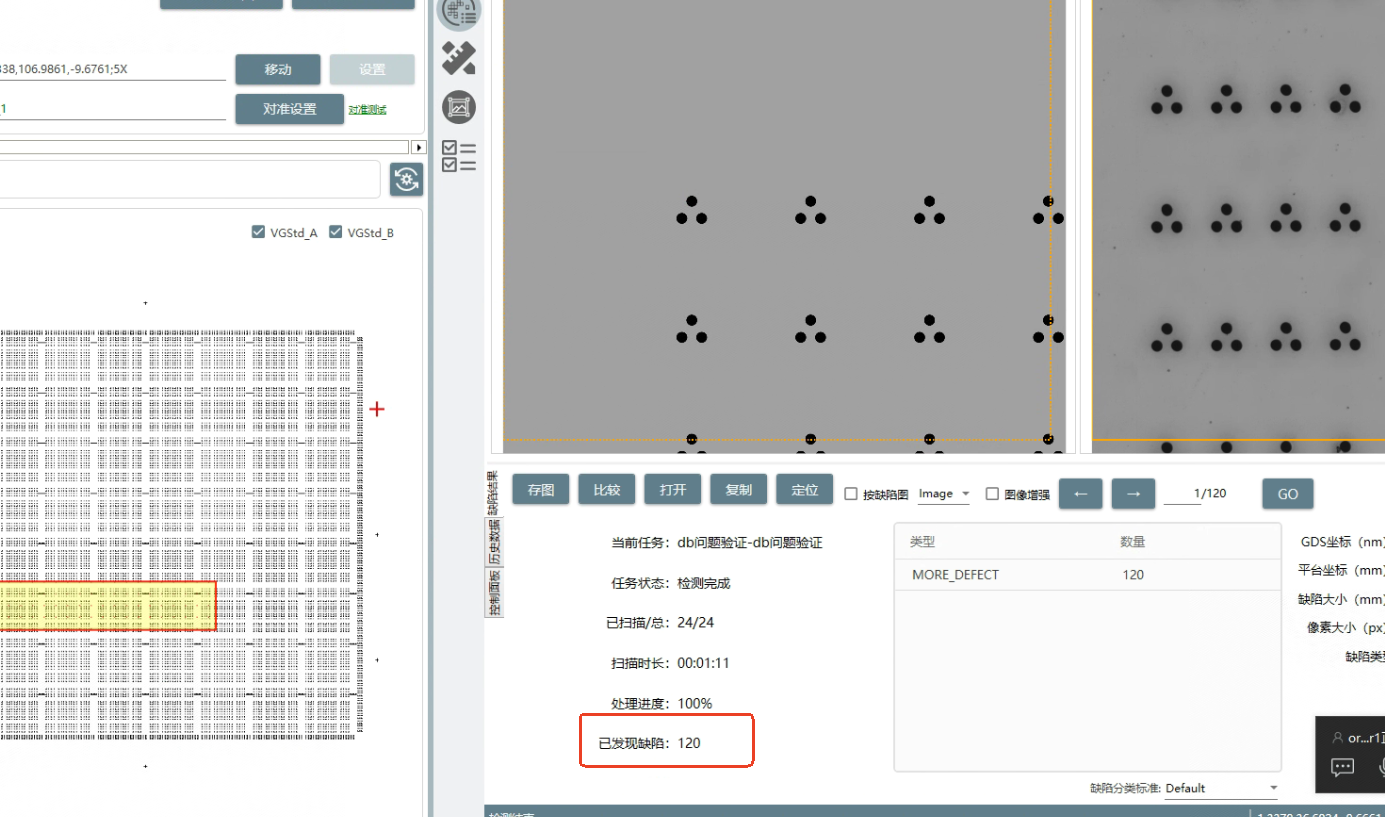Click the 当前任务 db问题验证 text
Screen dimensions: 1385x817
[717, 543]
